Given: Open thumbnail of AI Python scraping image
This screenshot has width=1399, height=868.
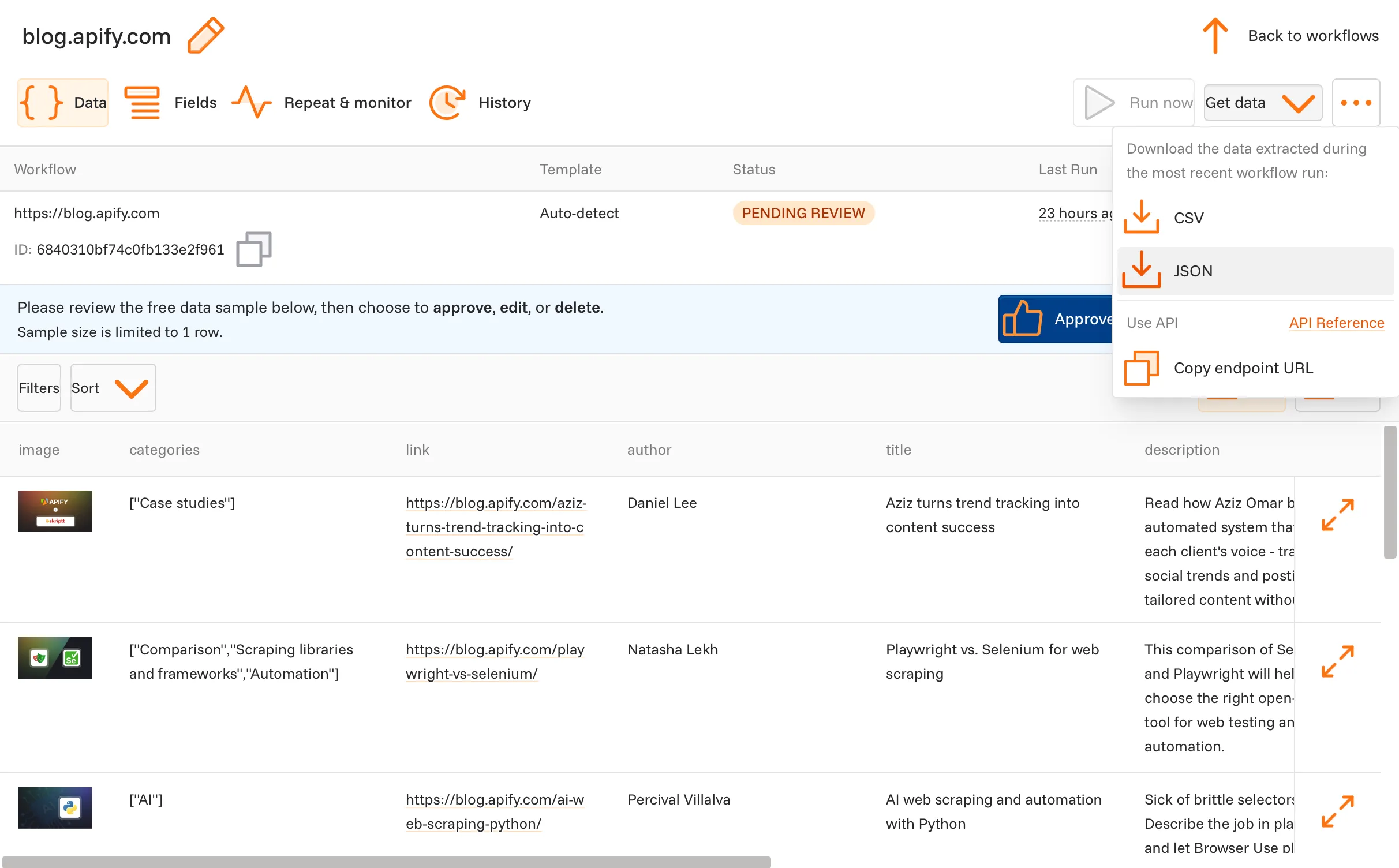Looking at the screenshot, I should pos(55,808).
